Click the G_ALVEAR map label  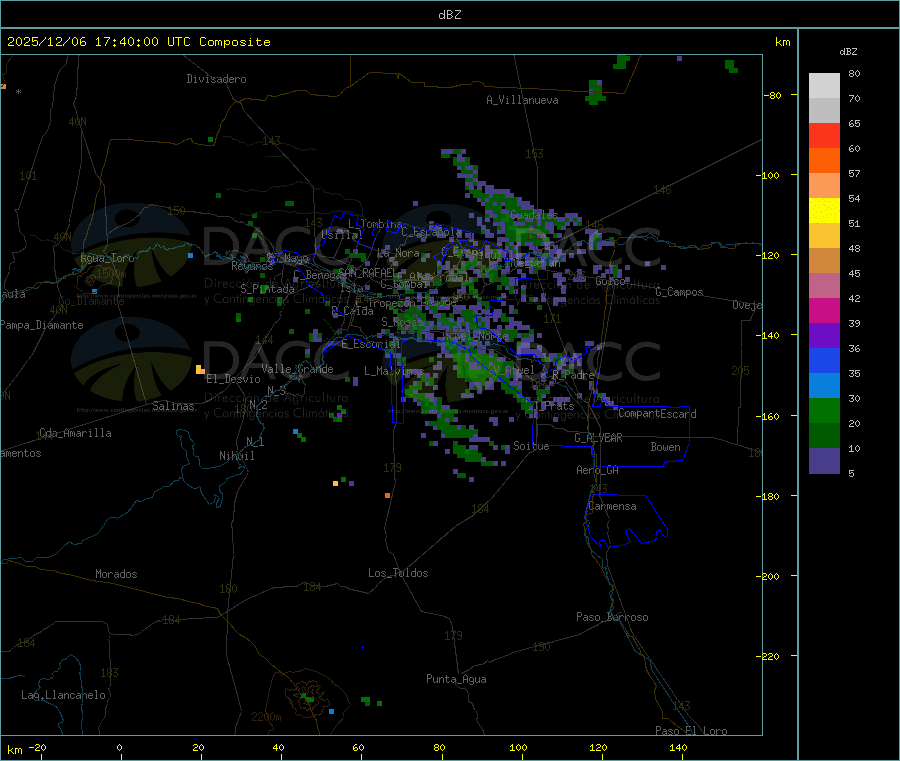click(x=598, y=438)
